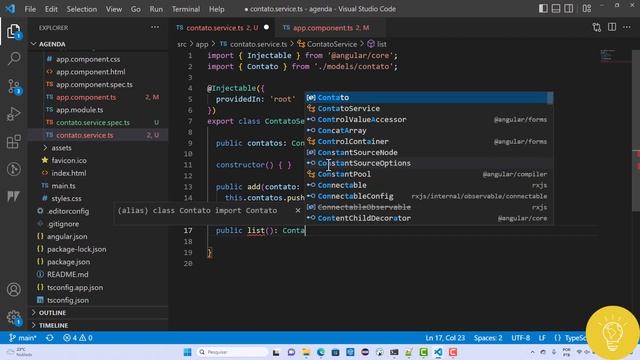Viewport: 640px width, 360px height.
Task: Open the Windows Start button
Action: pos(187,352)
